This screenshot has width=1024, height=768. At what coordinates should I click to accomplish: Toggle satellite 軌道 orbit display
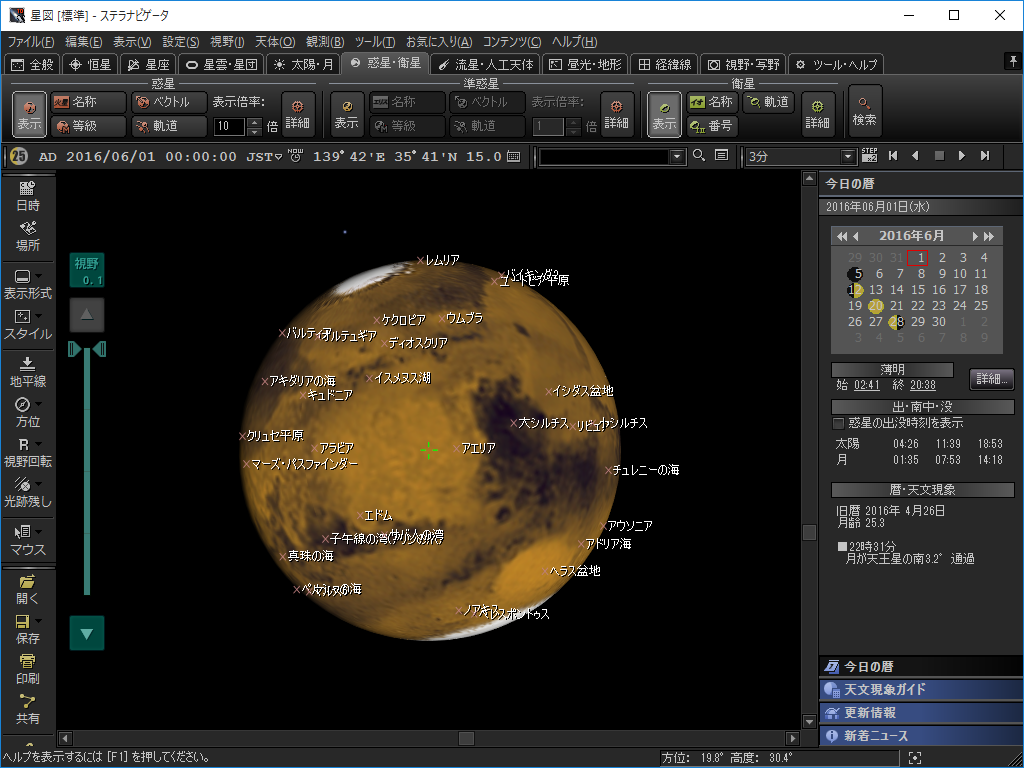tap(767, 102)
